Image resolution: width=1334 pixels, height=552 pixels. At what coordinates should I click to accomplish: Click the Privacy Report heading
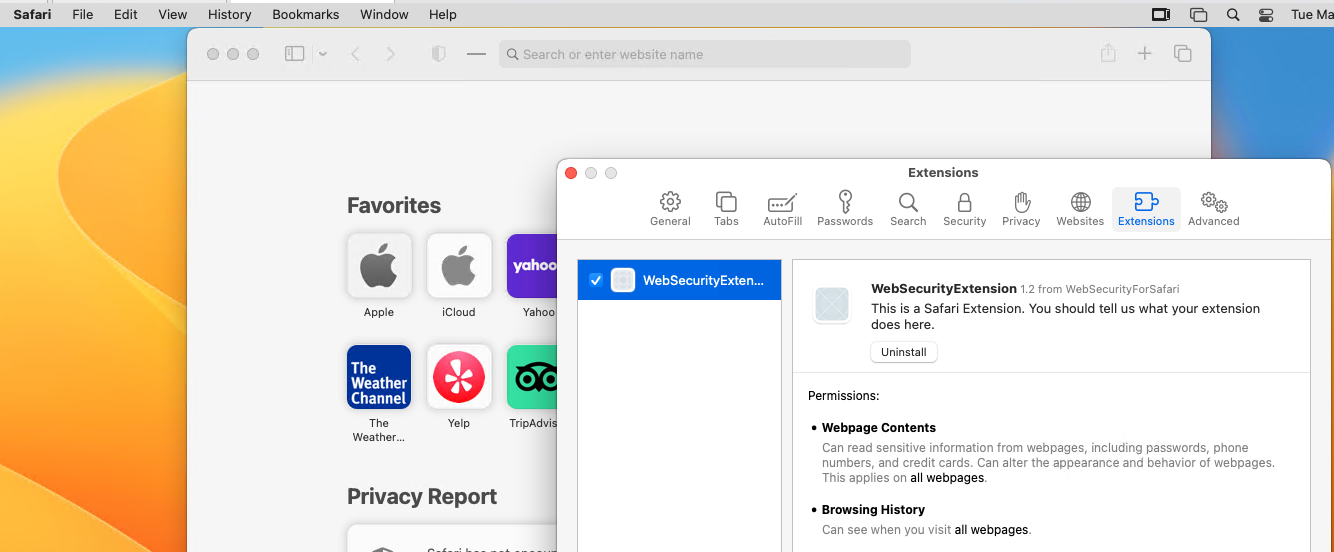pos(422,497)
